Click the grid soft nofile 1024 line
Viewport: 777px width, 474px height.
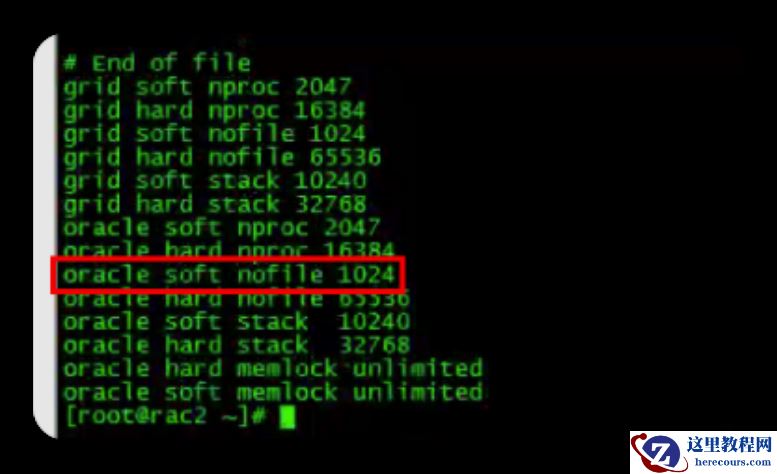tap(214, 134)
